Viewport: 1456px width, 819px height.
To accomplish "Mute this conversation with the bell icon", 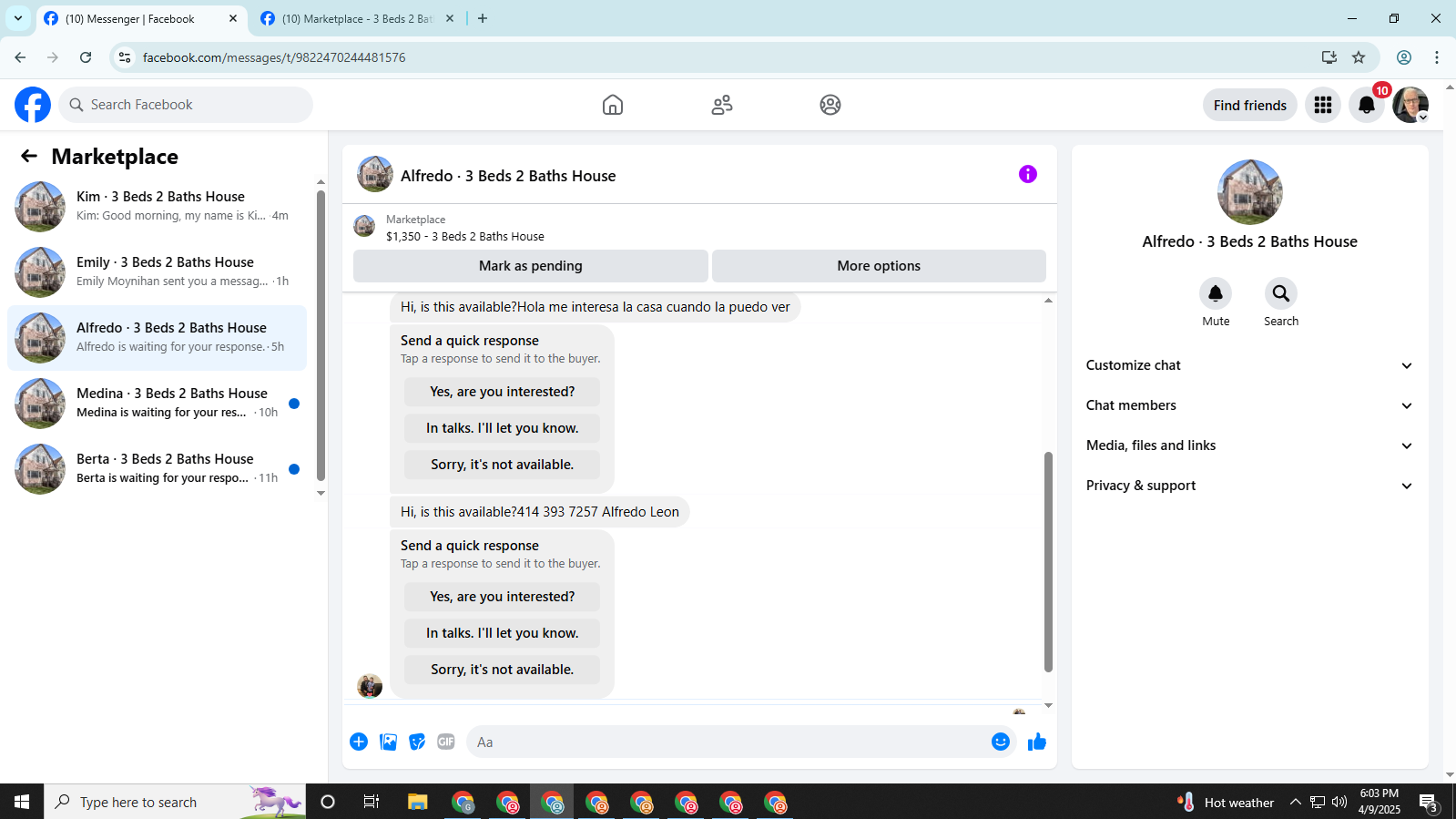I will click(x=1216, y=293).
